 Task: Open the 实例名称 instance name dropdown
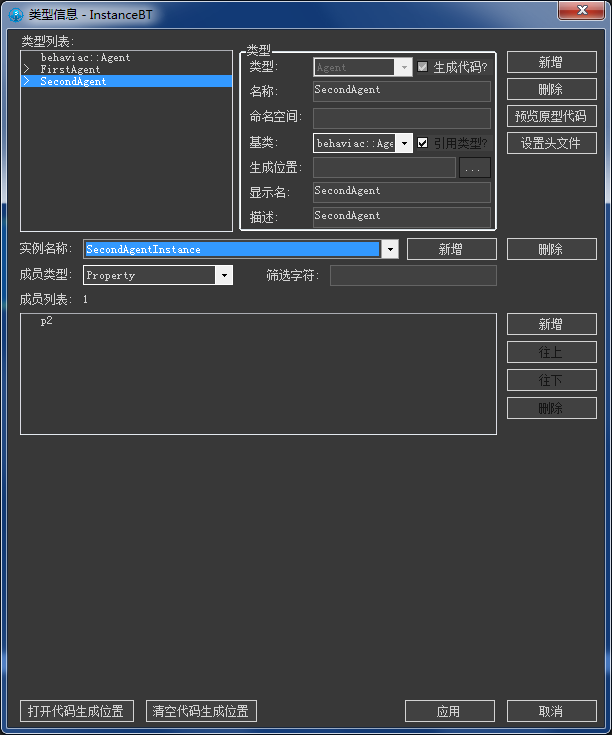(389, 249)
